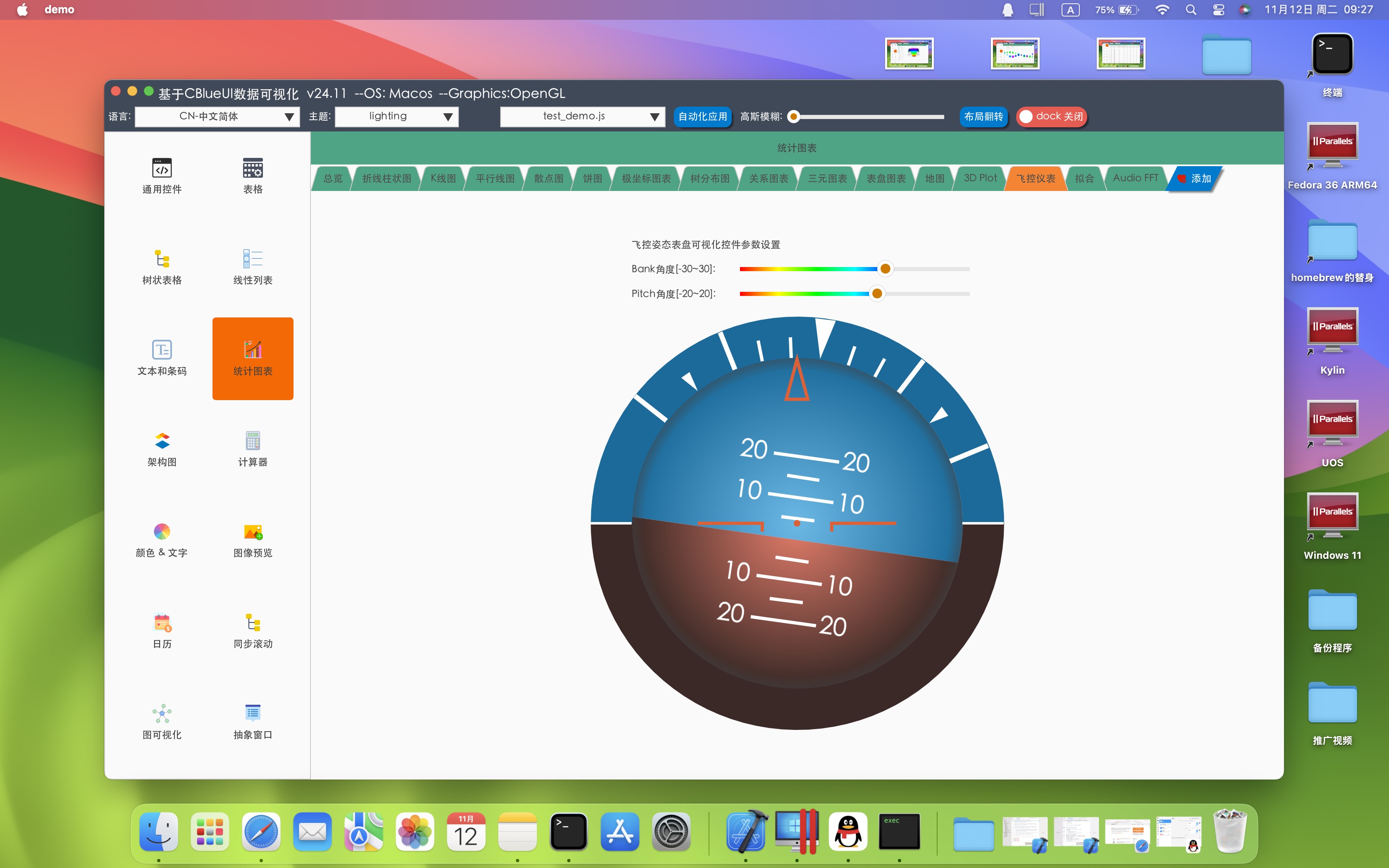The image size is (1389, 868).
Task: Click the 高斯模糊 slider handle
Action: pos(794,117)
